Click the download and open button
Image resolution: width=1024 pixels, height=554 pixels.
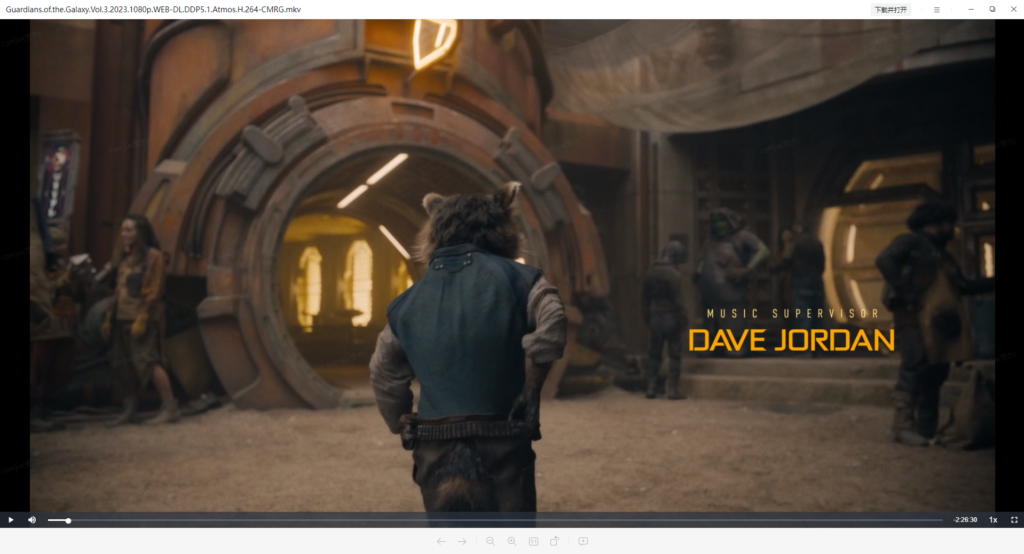tap(891, 10)
